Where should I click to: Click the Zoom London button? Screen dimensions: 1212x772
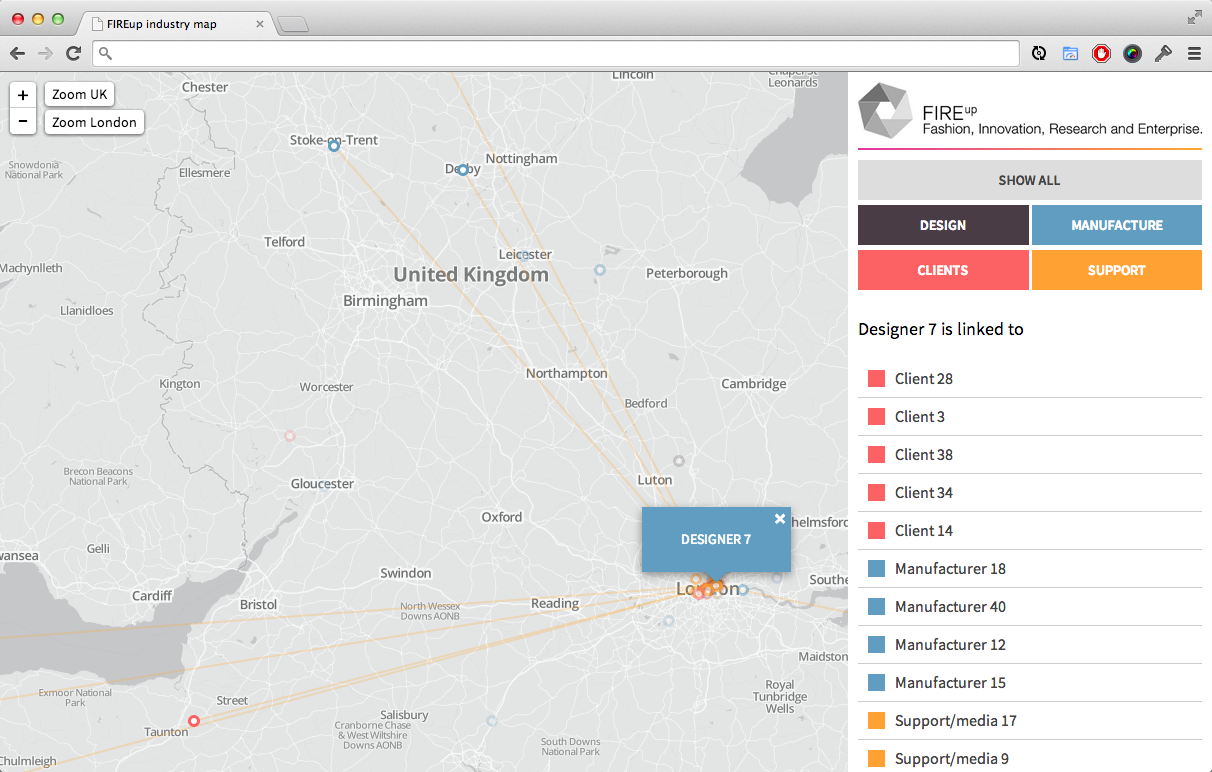click(94, 122)
